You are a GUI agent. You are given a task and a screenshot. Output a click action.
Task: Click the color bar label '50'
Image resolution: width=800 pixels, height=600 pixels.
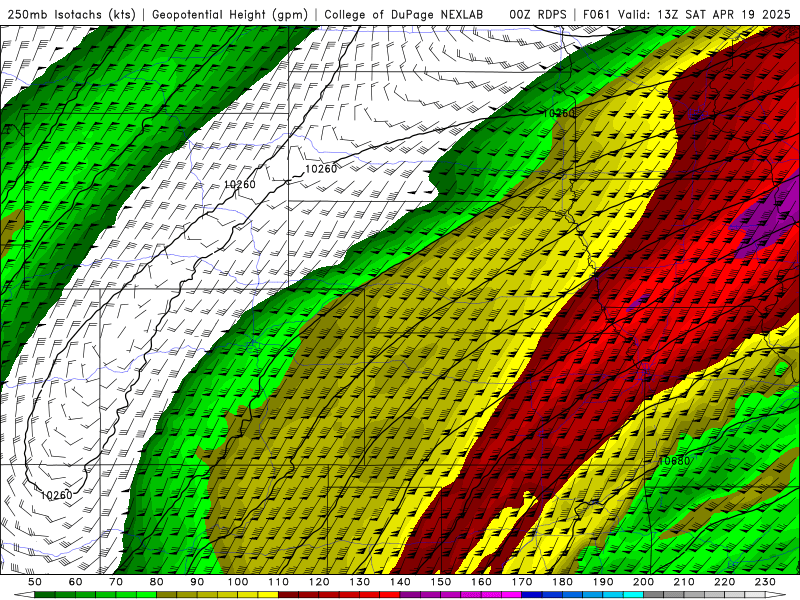click(35, 582)
